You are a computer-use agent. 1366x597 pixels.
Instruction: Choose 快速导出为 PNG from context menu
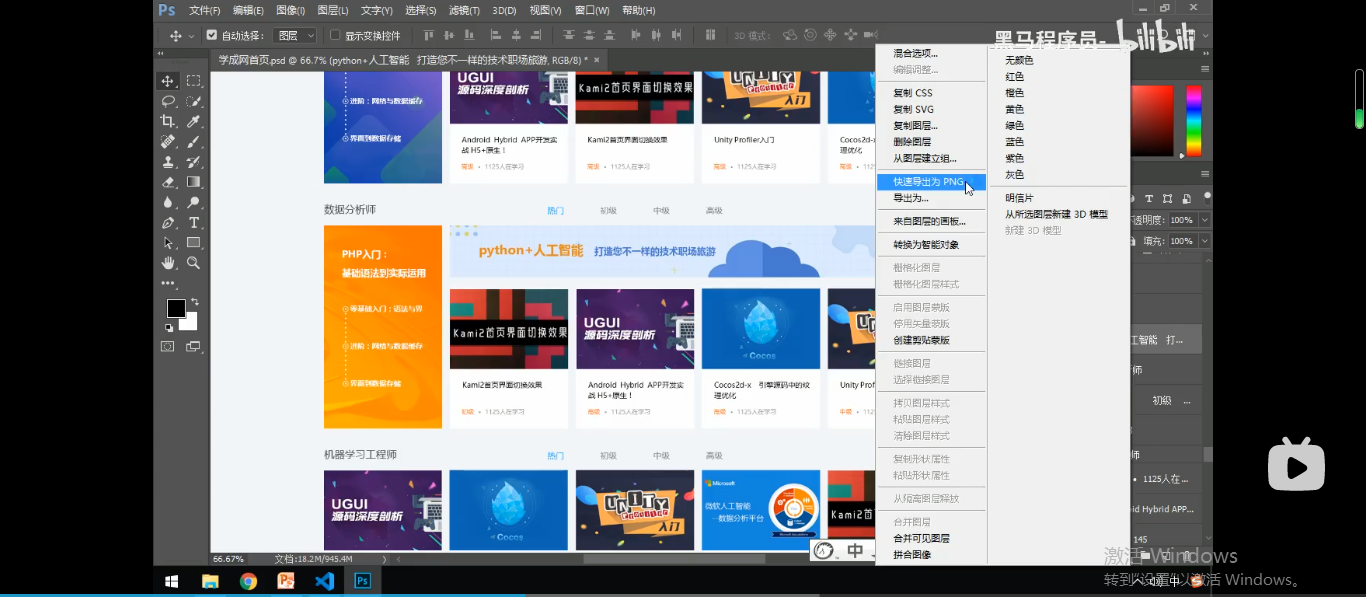(x=931, y=182)
